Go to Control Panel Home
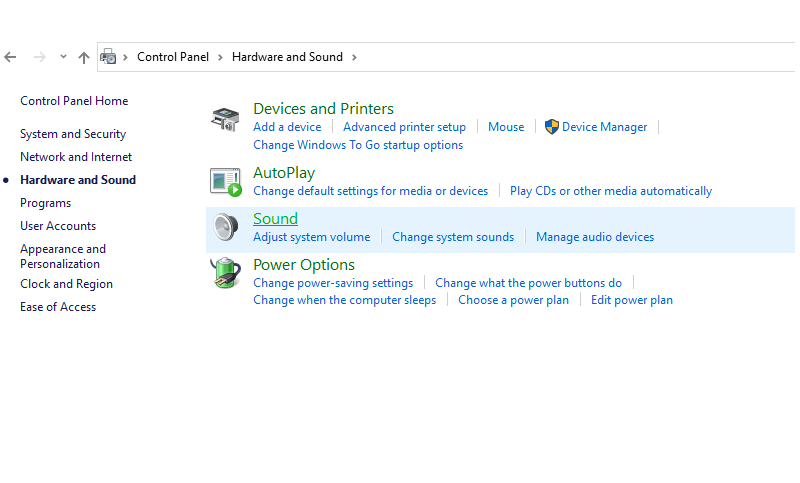The height and width of the screenshot is (483, 800). click(74, 101)
